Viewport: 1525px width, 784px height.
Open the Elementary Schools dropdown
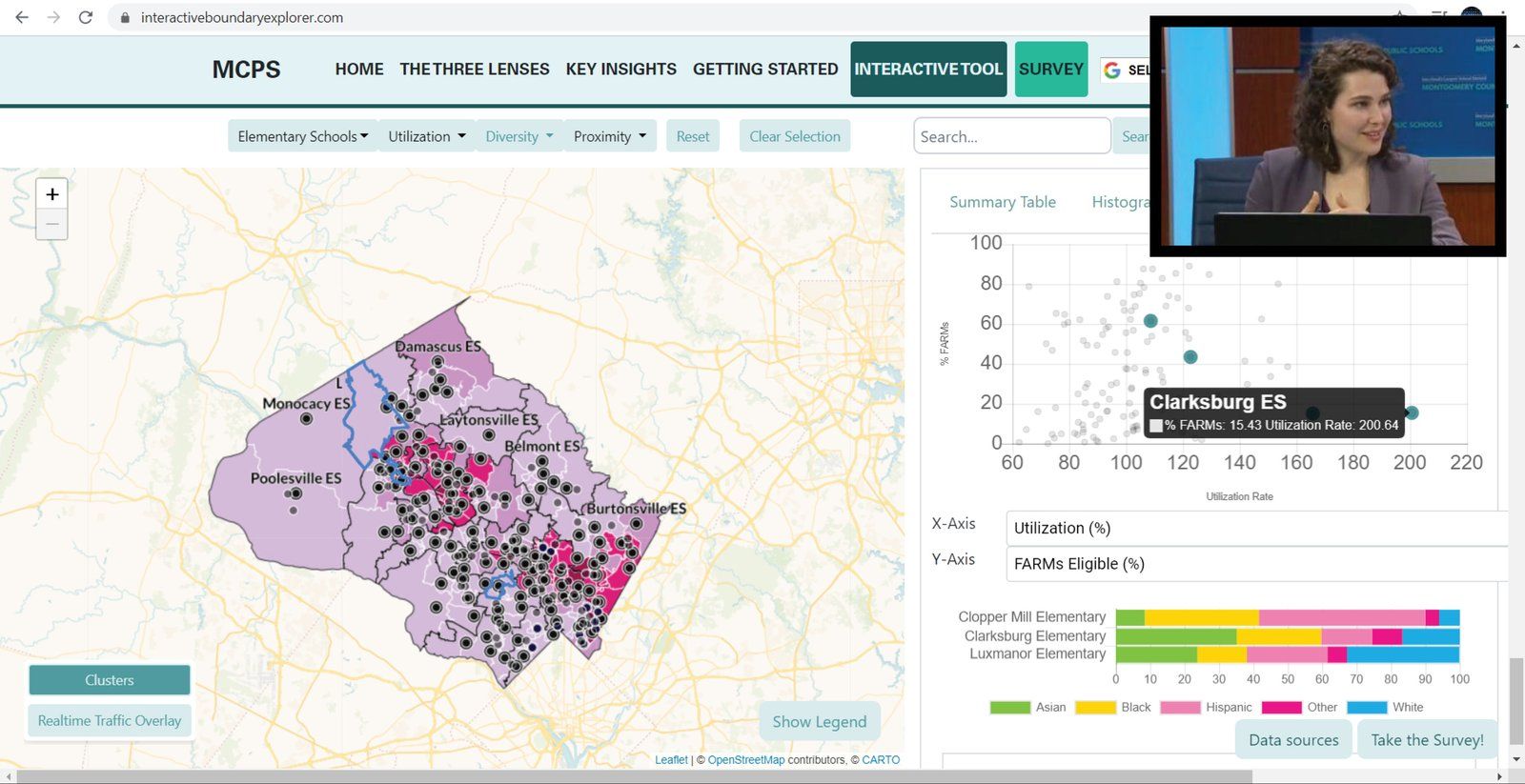click(x=302, y=136)
